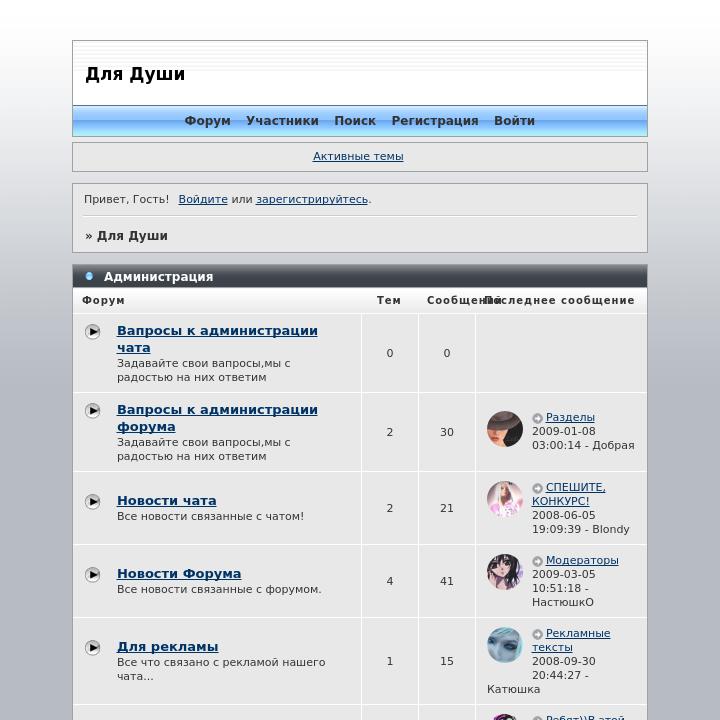Screen dimensions: 720x720
Task: Click message count 21 in Новости чата row
Action: (447, 508)
